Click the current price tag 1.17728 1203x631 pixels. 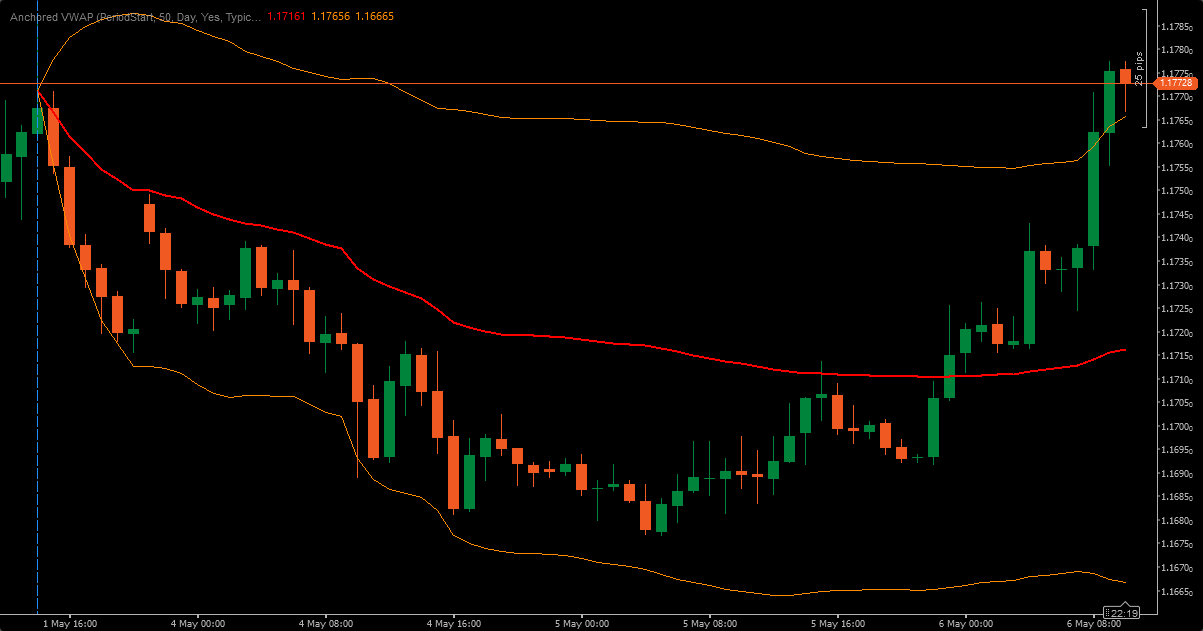1176,83
